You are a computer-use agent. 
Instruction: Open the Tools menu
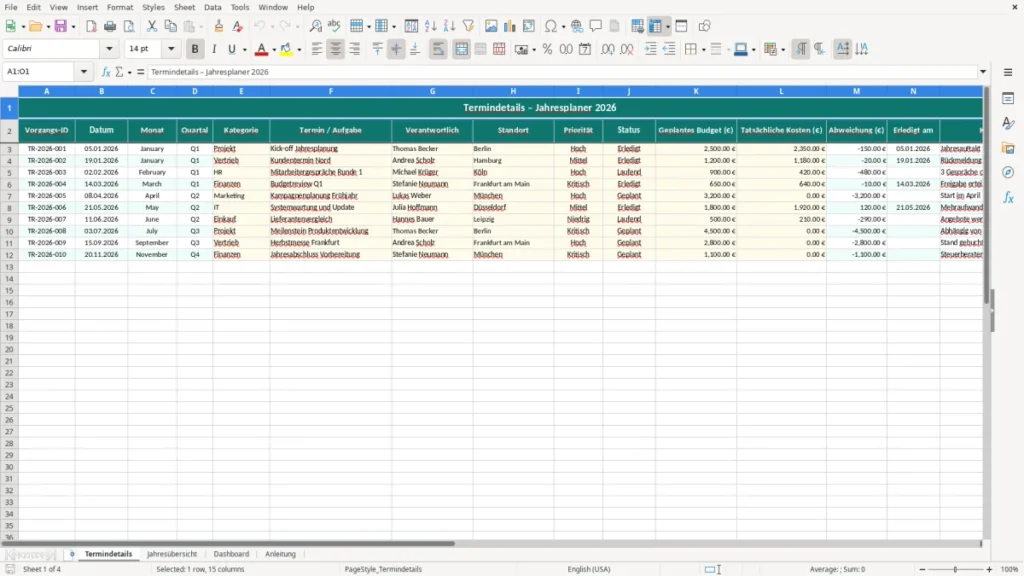click(x=240, y=7)
